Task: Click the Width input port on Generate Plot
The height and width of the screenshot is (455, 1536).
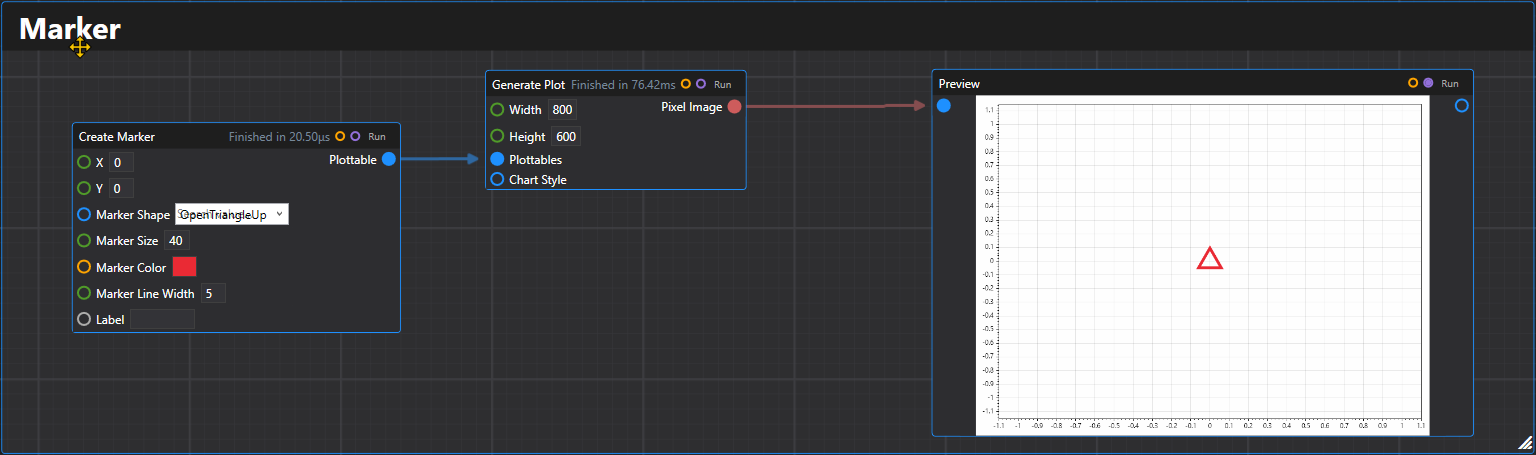Action: tap(497, 109)
